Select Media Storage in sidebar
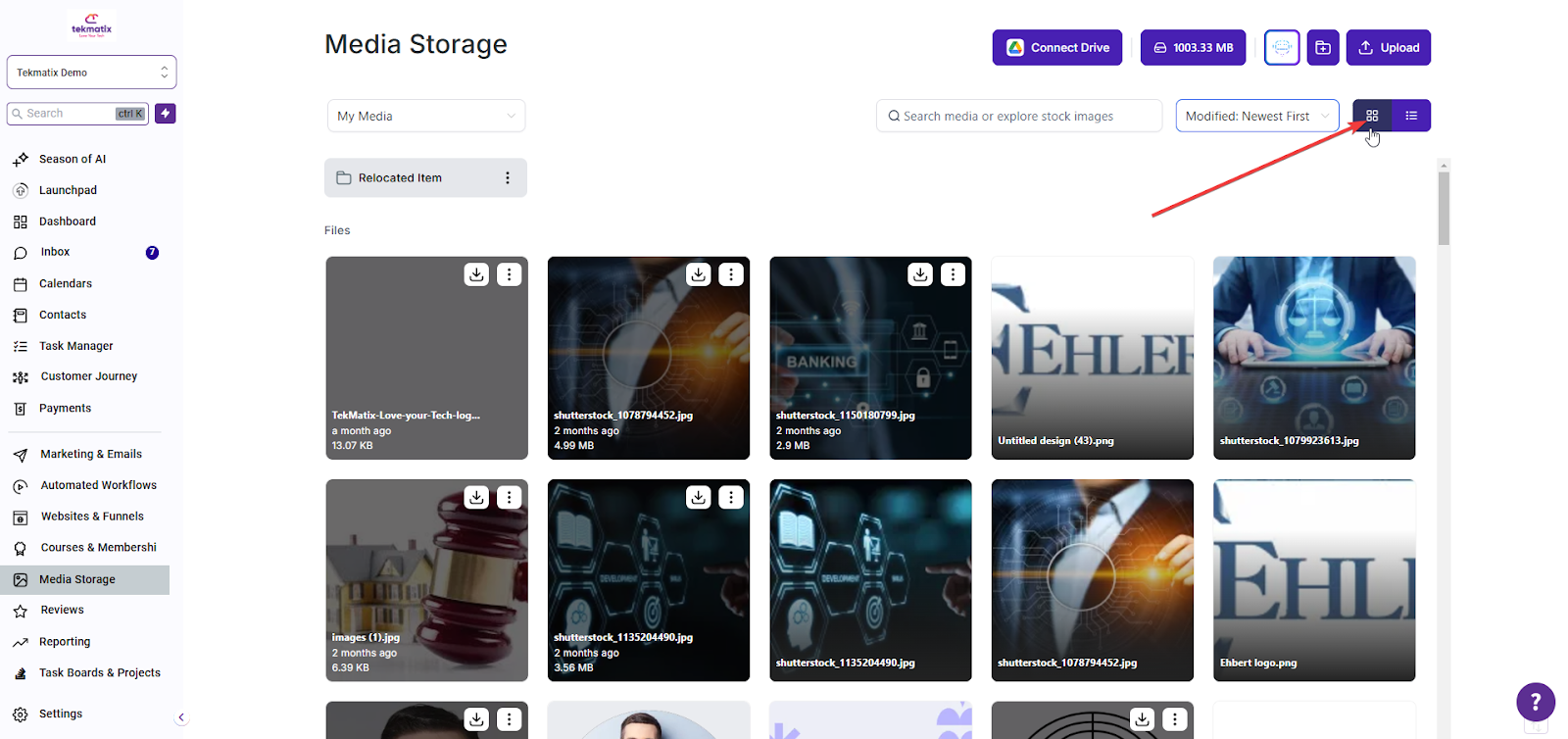This screenshot has width=1568, height=739. tap(85, 579)
